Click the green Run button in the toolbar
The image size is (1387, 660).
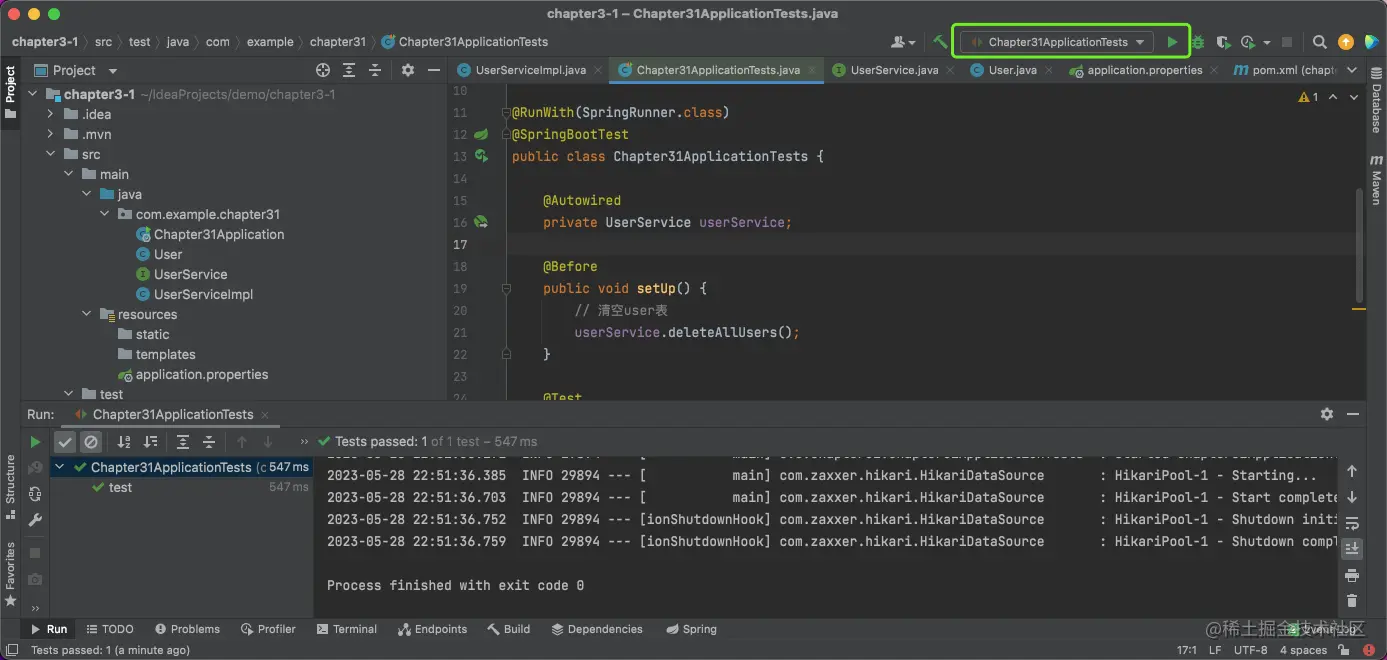[x=1172, y=42]
